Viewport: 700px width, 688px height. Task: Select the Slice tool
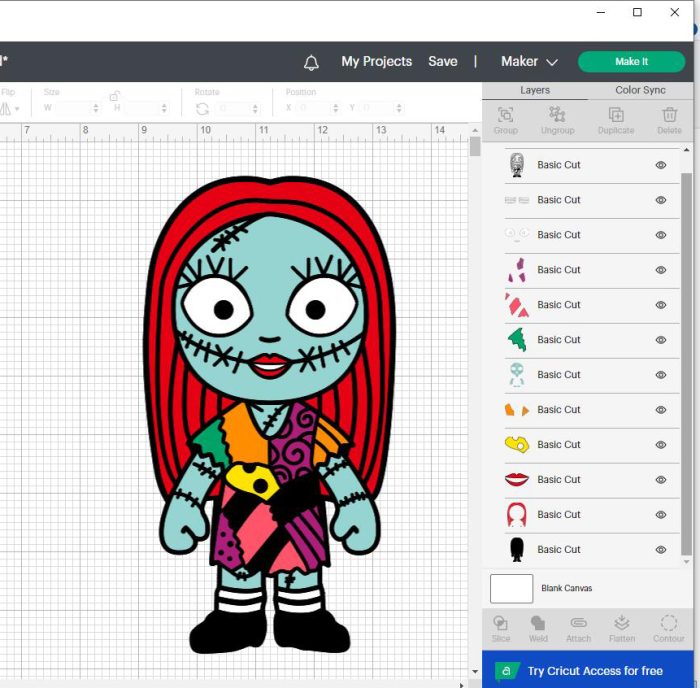[x=500, y=623]
